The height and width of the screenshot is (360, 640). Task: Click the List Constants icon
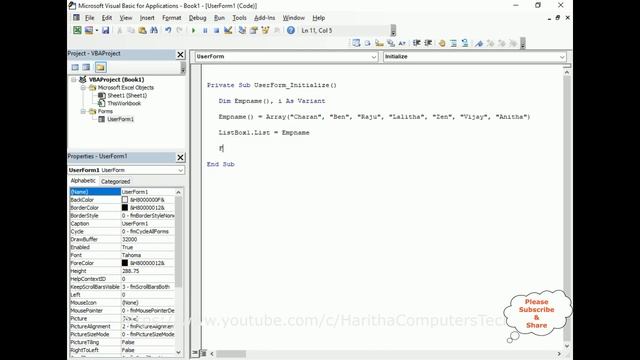pos(368,43)
